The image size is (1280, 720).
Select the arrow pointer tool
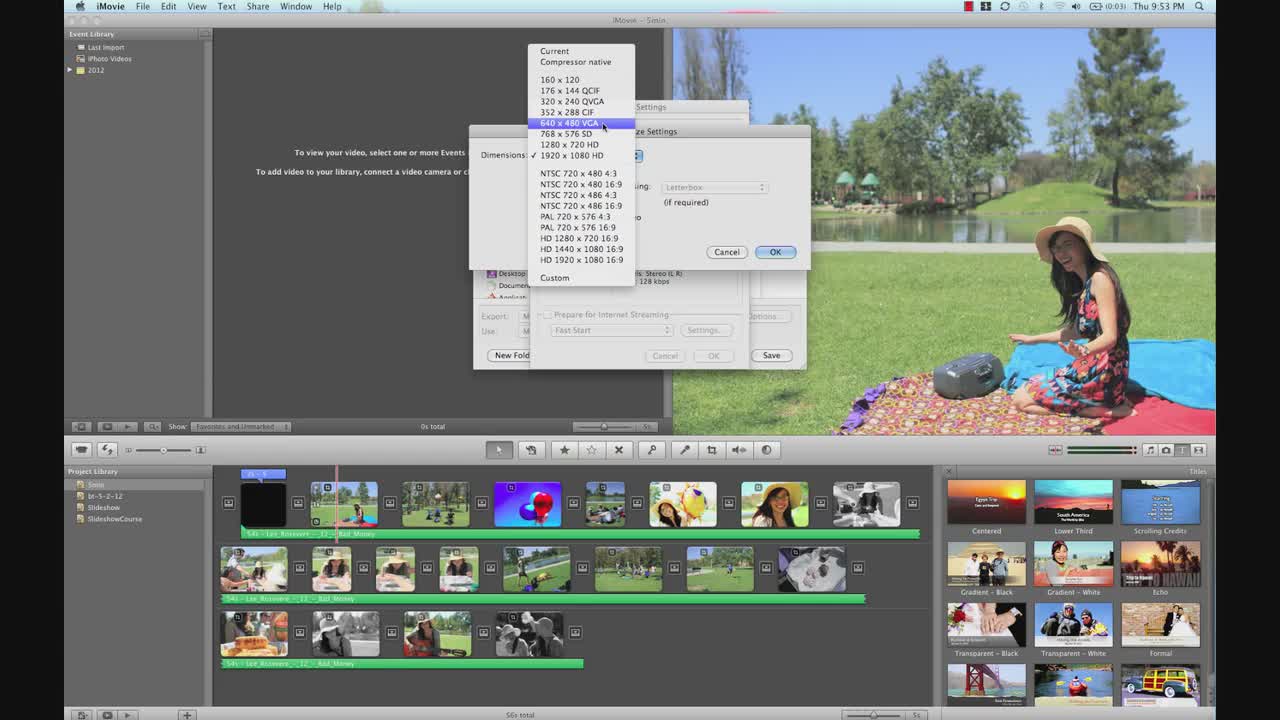[x=498, y=450]
